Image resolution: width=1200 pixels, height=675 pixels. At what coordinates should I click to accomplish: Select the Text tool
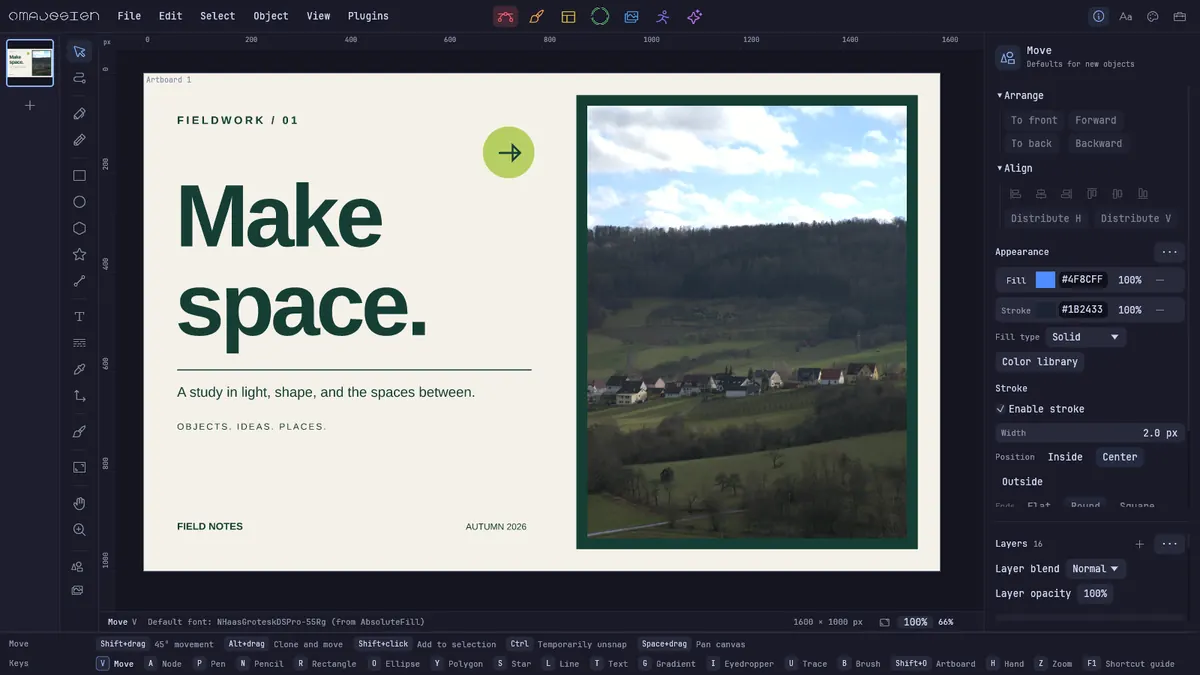click(x=79, y=316)
